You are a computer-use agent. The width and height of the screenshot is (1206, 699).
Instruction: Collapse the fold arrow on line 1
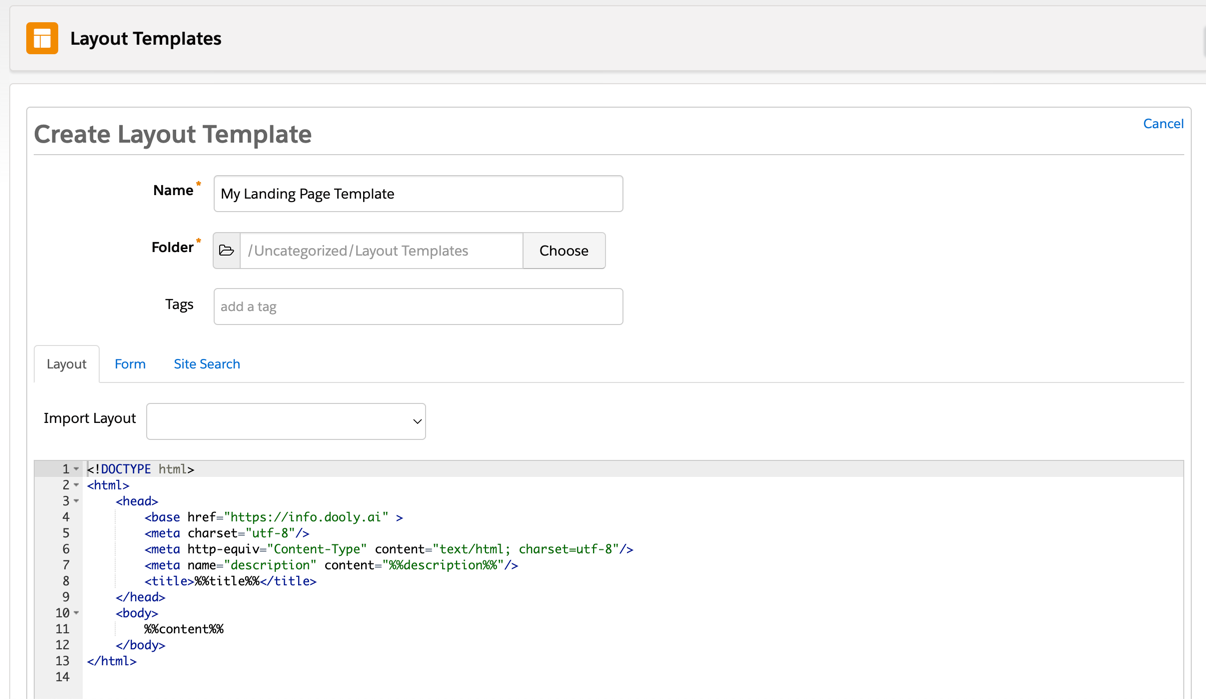pos(77,469)
